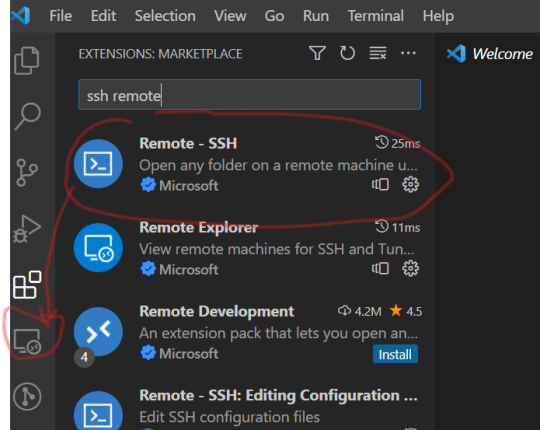Install the Remote Development extension pack

(395, 354)
